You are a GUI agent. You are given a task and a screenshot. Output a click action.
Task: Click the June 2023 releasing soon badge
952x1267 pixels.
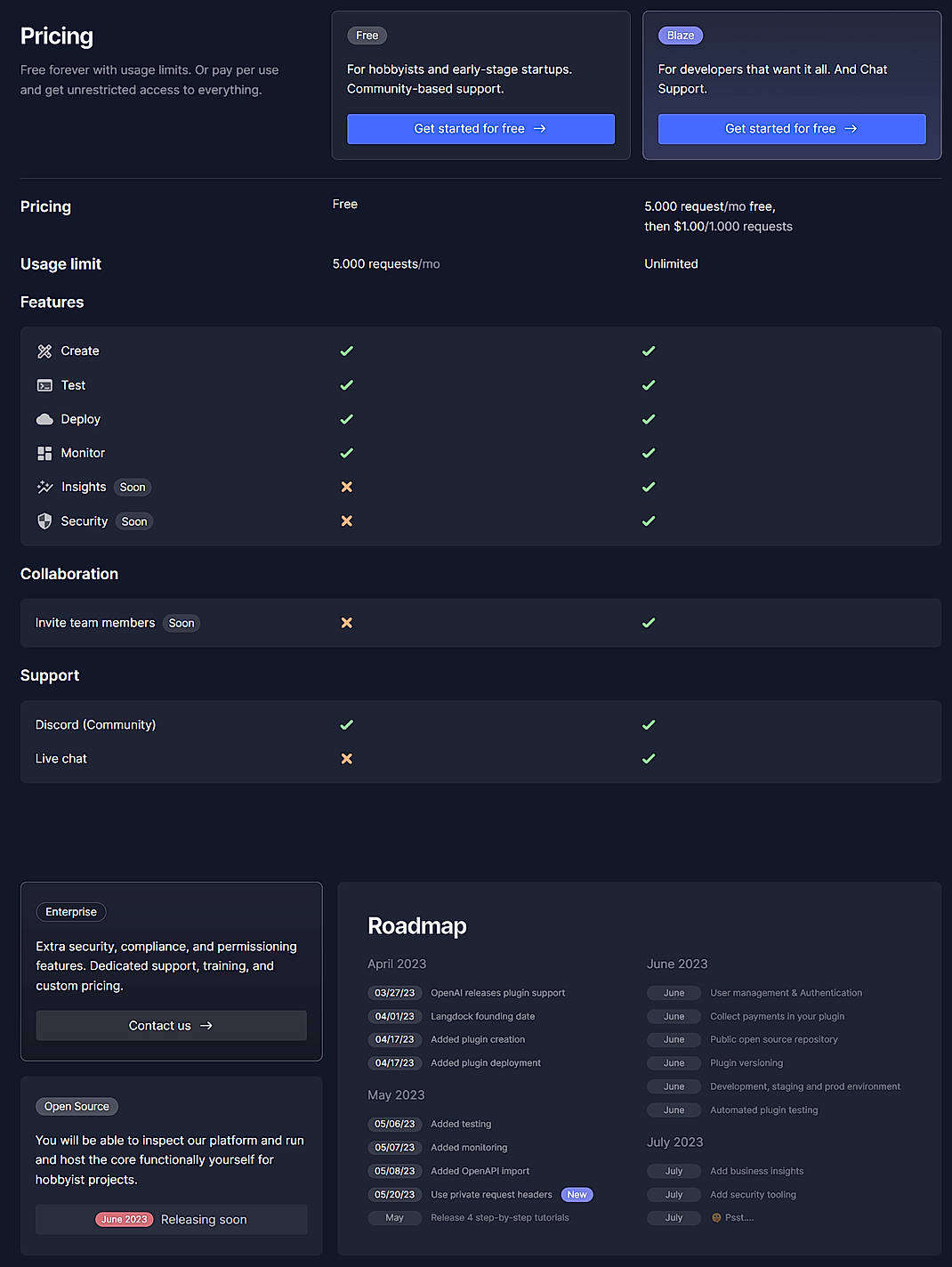coord(124,1219)
